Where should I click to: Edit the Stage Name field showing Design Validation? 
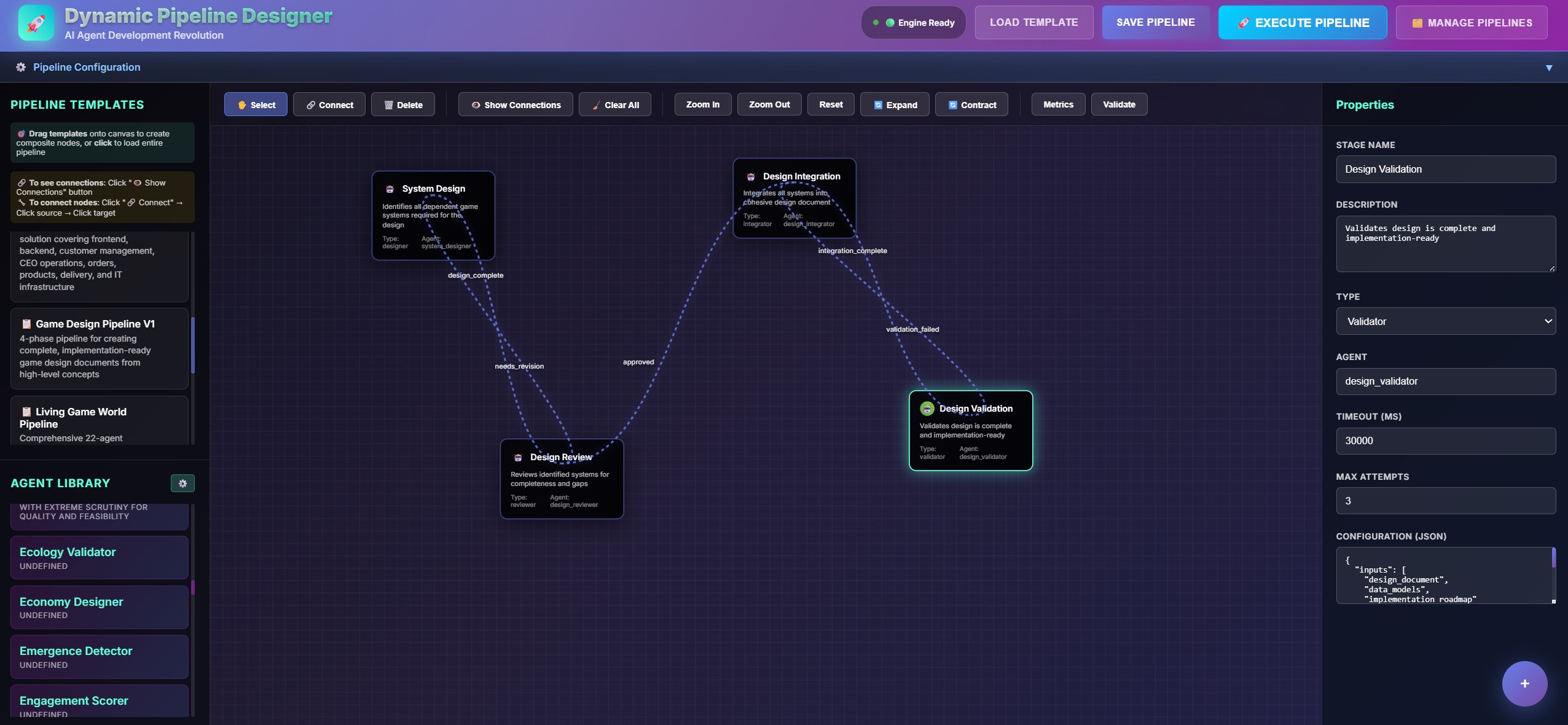[x=1446, y=169]
